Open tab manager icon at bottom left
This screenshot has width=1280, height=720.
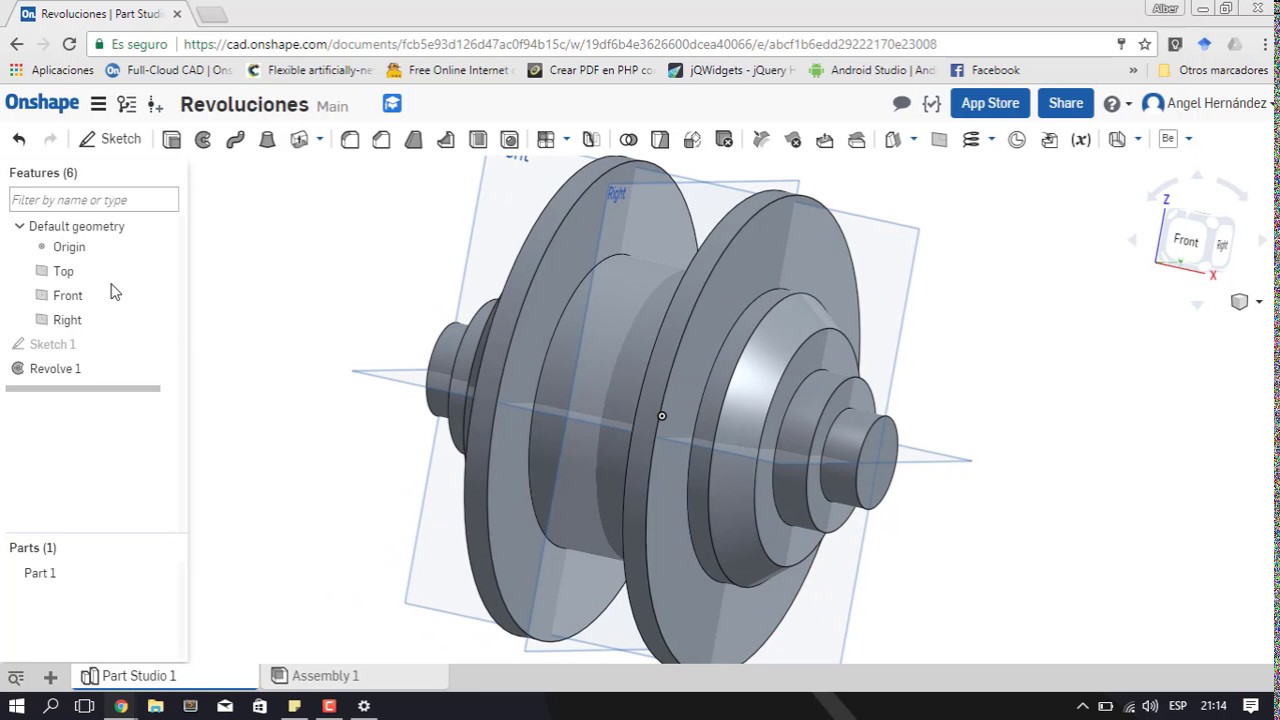coord(16,677)
